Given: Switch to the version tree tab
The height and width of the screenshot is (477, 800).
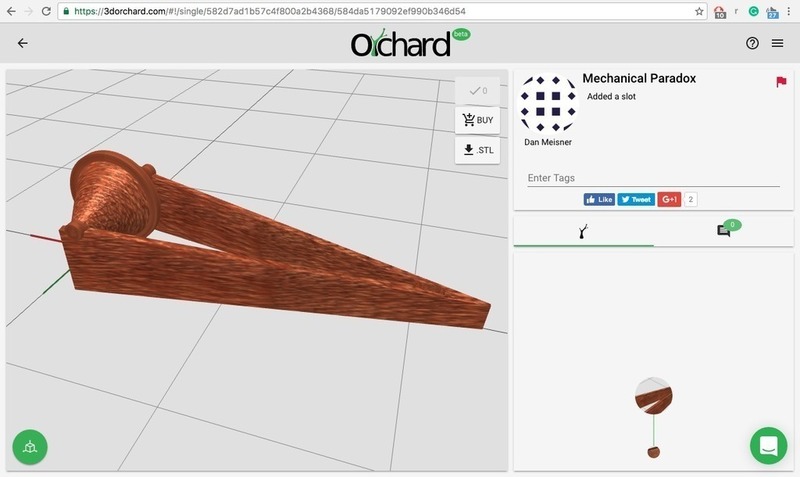Looking at the screenshot, I should [583, 232].
